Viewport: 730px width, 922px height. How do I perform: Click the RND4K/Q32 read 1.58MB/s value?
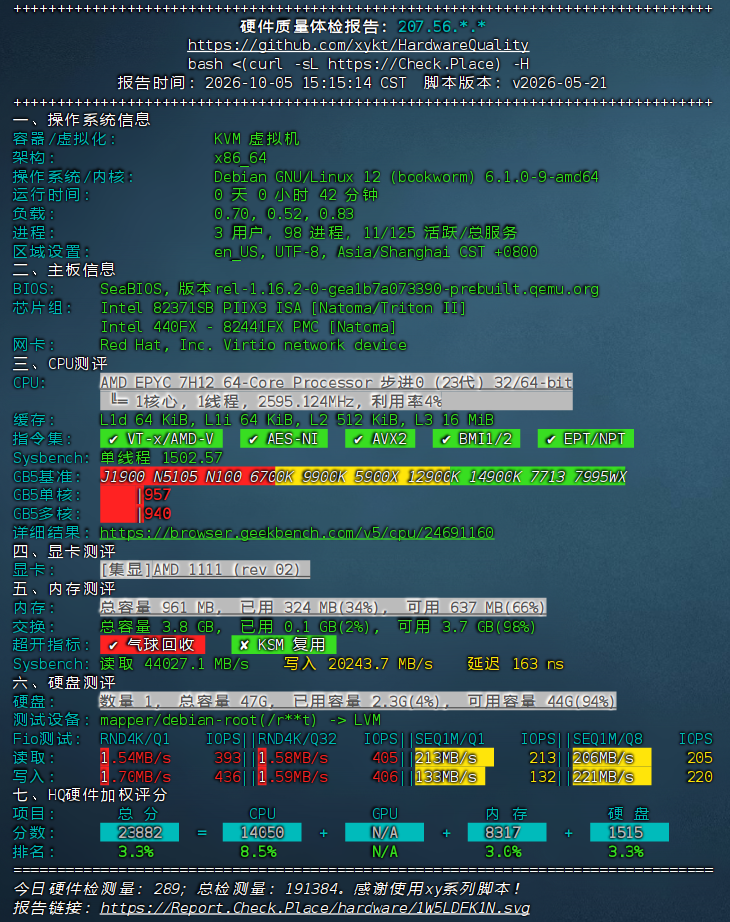pyautogui.click(x=293, y=758)
